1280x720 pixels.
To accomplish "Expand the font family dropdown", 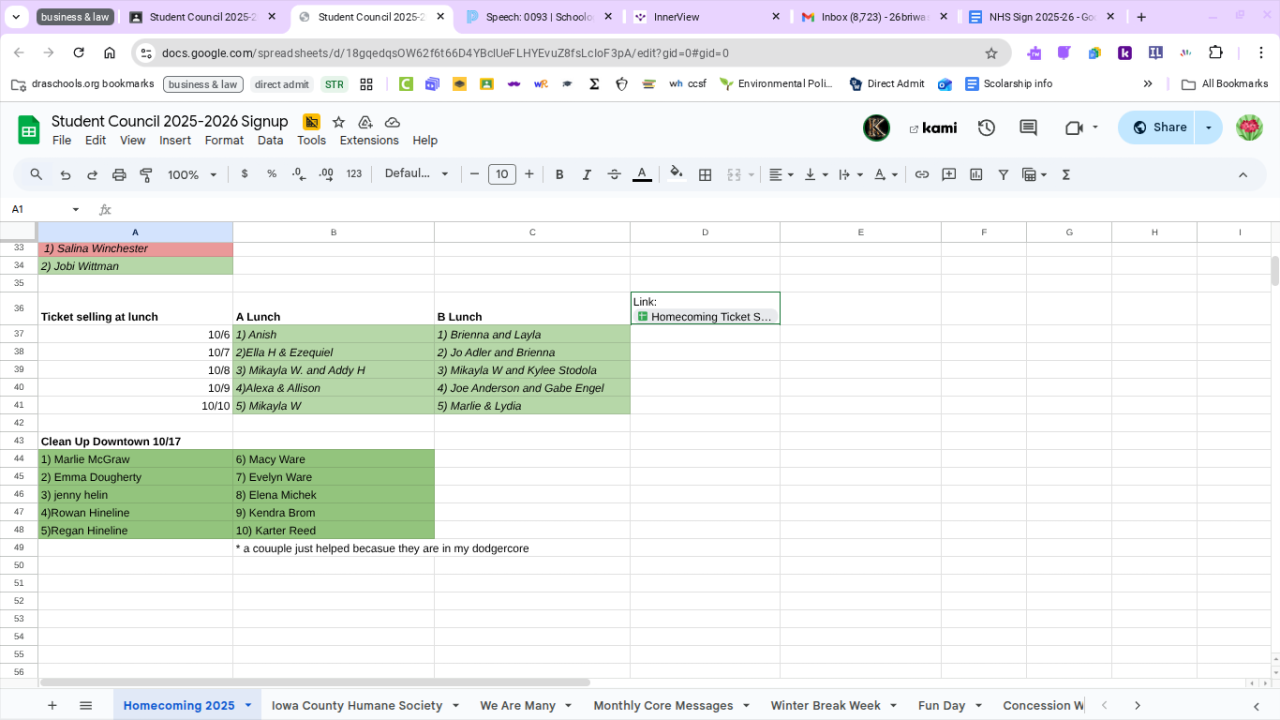I will click(417, 174).
